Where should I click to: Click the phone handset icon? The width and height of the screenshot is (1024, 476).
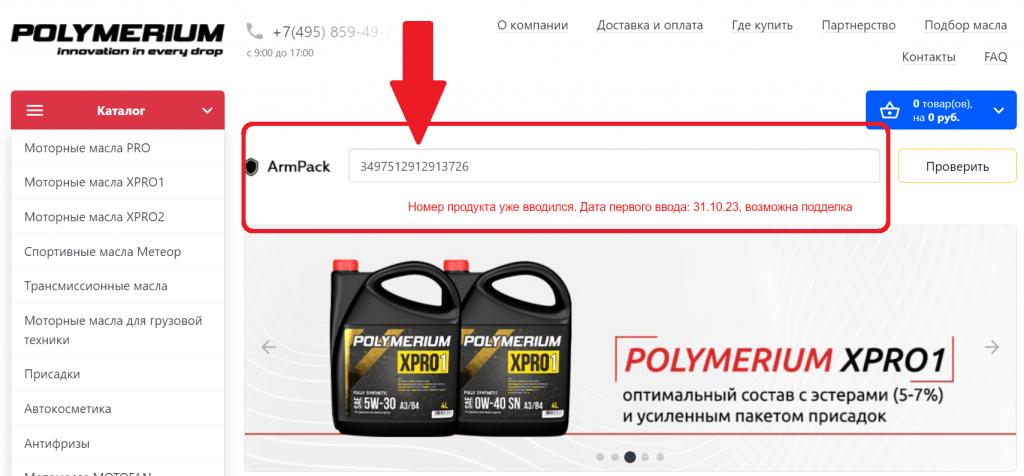[255, 31]
